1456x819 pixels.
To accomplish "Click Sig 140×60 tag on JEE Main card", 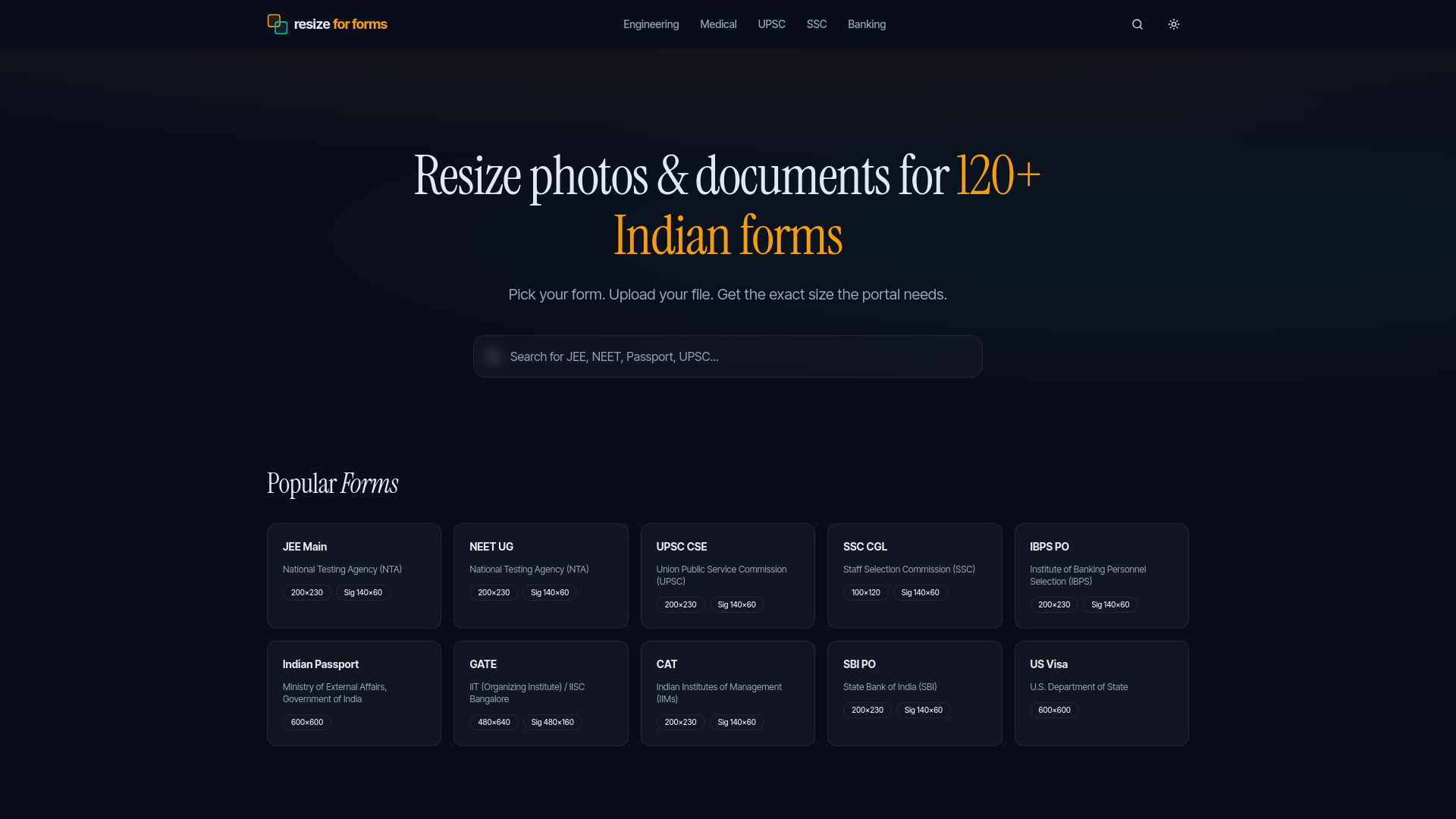I will coord(363,593).
